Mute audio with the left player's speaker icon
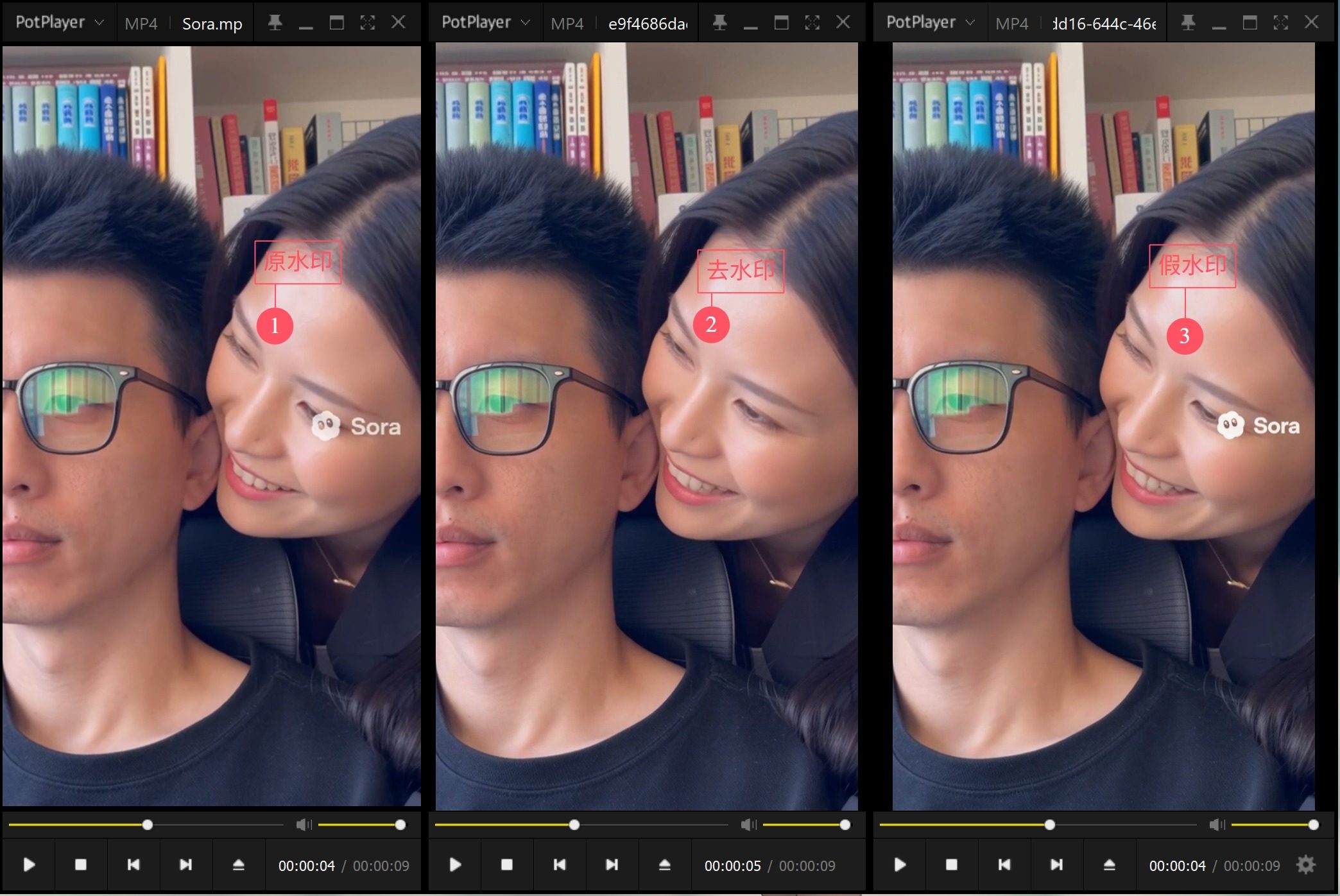 click(303, 825)
